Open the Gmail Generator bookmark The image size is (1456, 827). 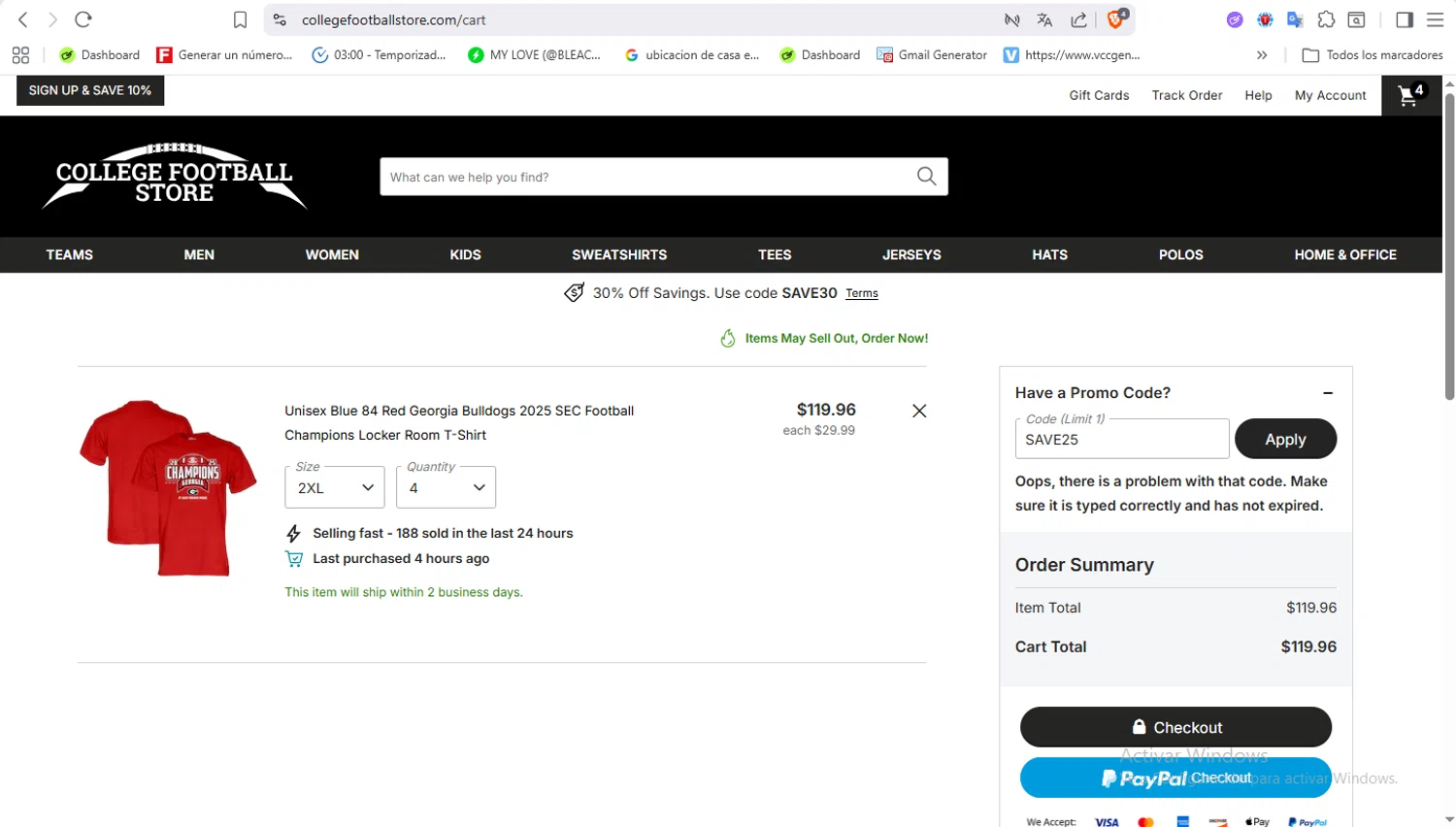coord(932,55)
